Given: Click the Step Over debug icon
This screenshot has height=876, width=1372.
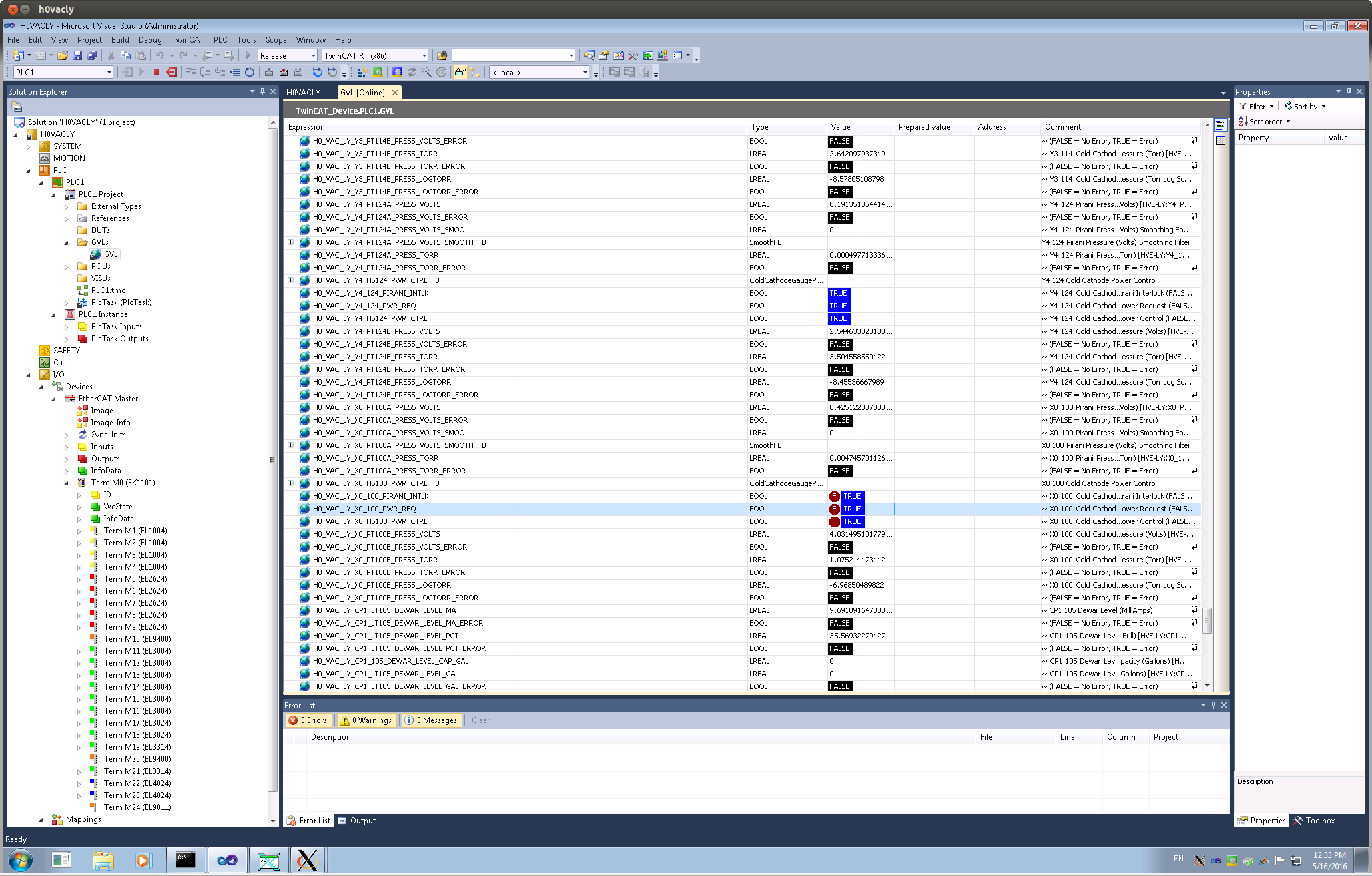Looking at the screenshot, I should (205, 73).
